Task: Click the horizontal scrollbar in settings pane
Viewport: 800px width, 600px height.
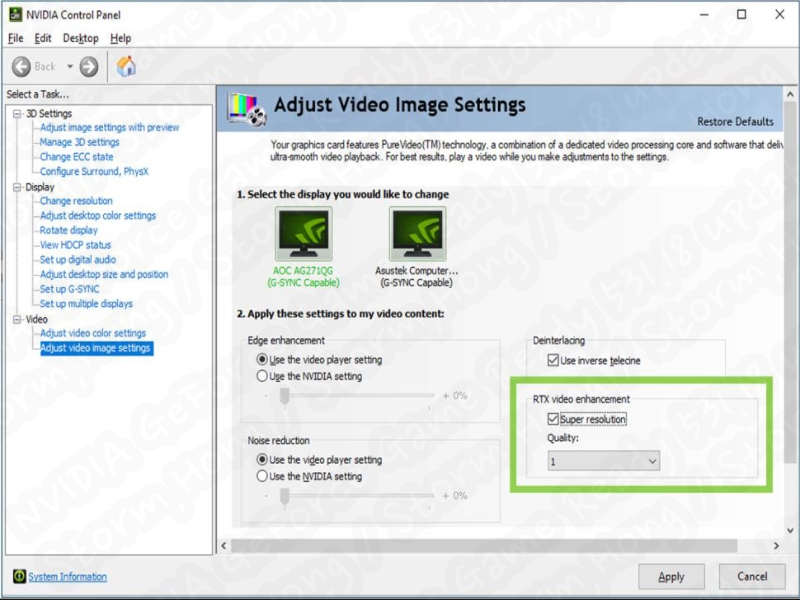Action: [x=484, y=545]
